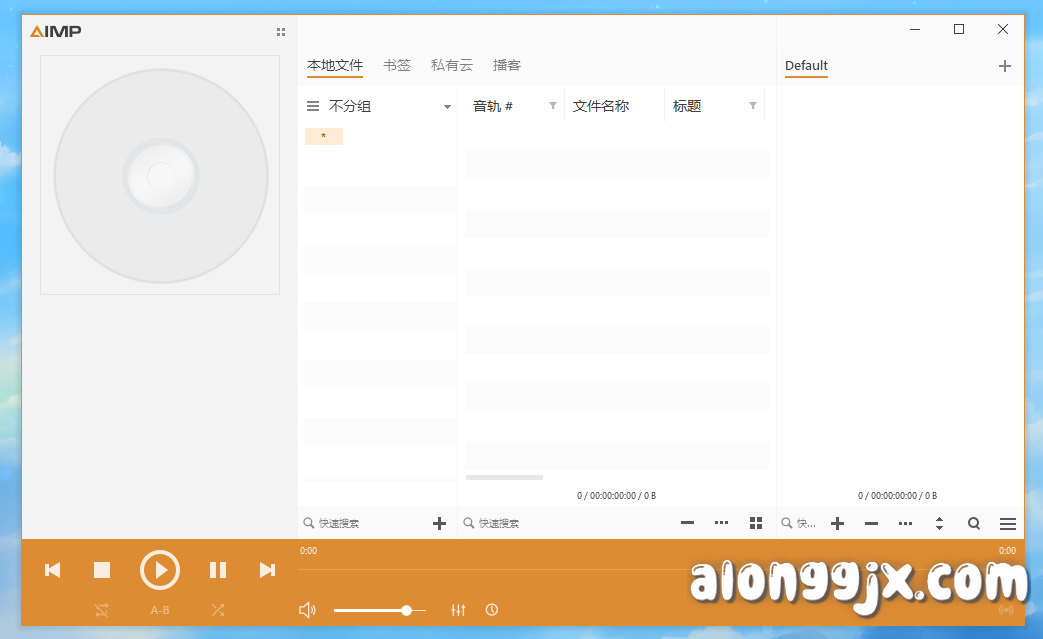Switch queue to grid view icon
The height and width of the screenshot is (639, 1043).
point(755,523)
